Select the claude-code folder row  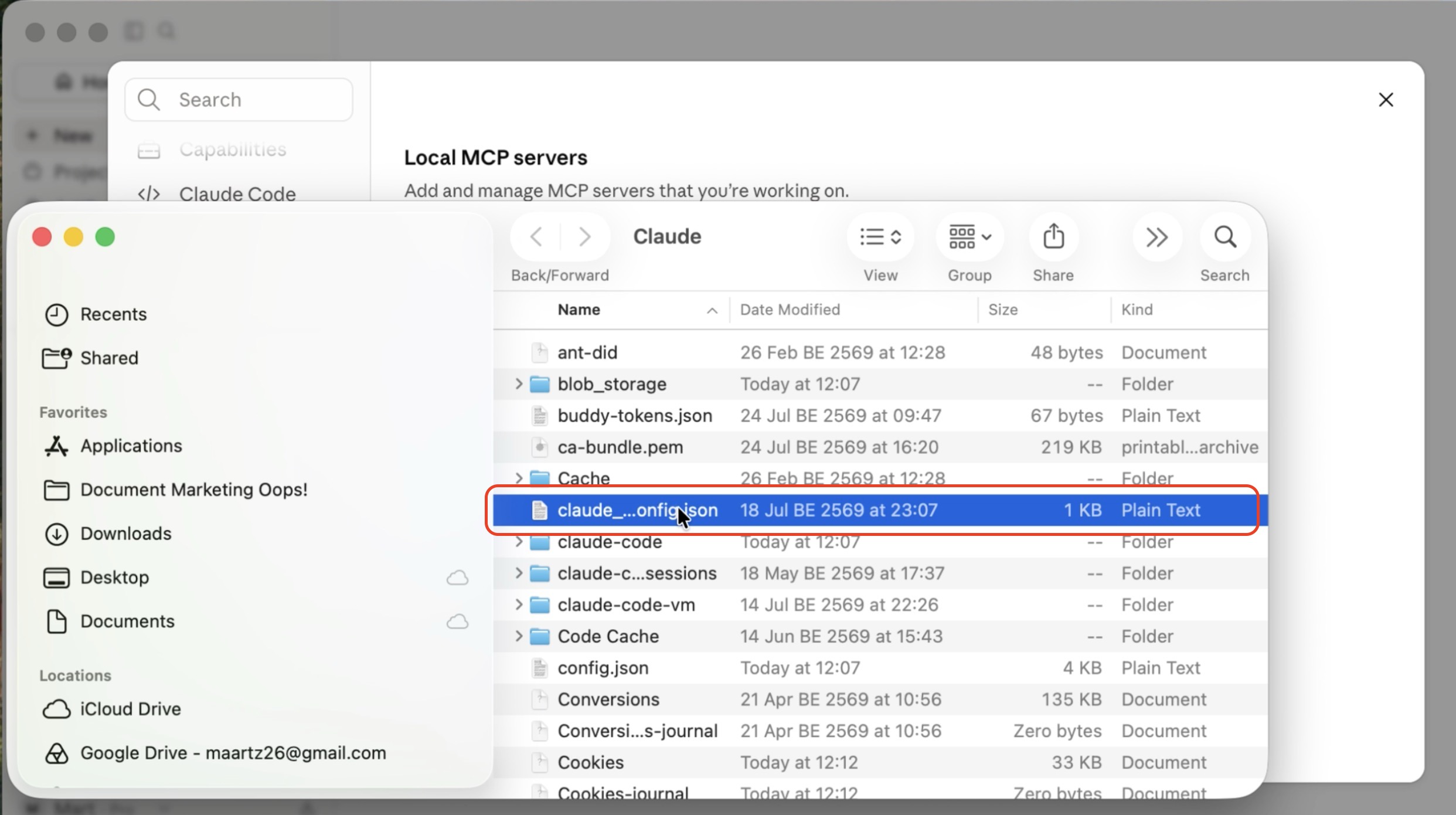[880, 542]
